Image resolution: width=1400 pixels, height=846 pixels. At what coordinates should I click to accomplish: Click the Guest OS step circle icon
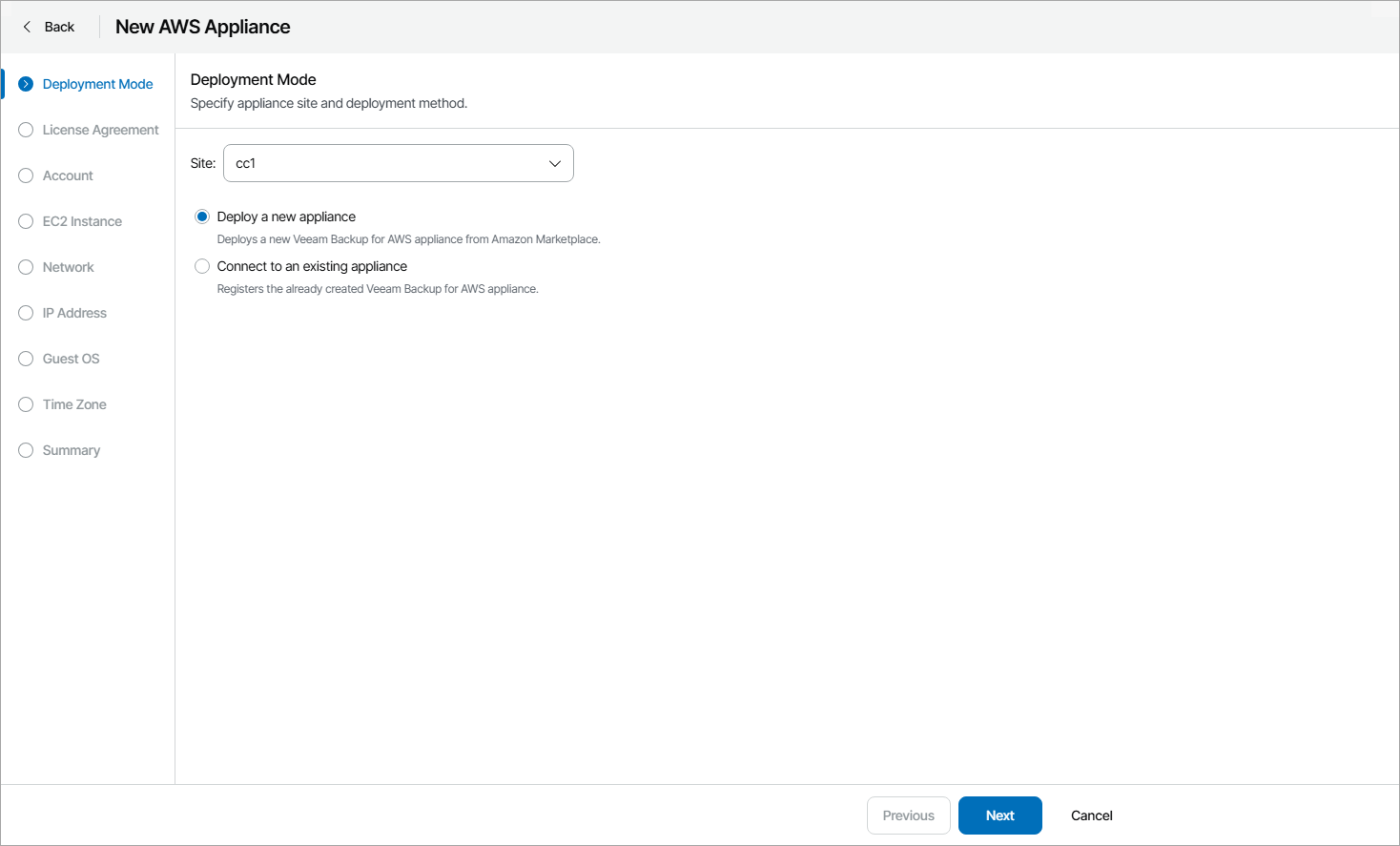[x=26, y=359]
